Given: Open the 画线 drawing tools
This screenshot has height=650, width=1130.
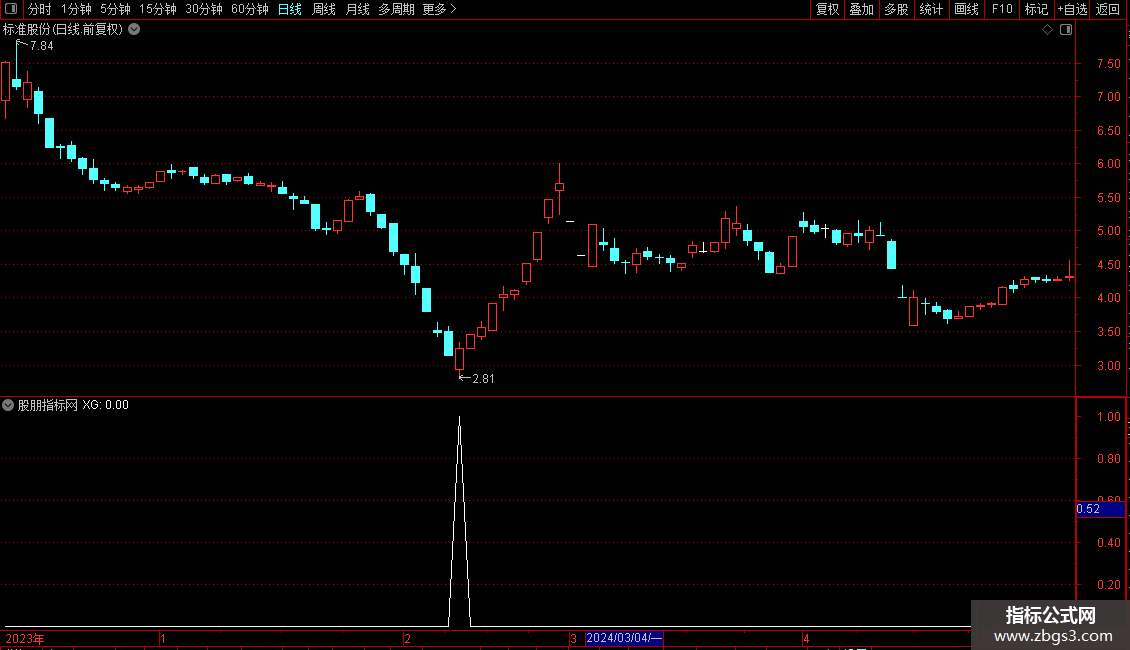Looking at the screenshot, I should [x=966, y=9].
